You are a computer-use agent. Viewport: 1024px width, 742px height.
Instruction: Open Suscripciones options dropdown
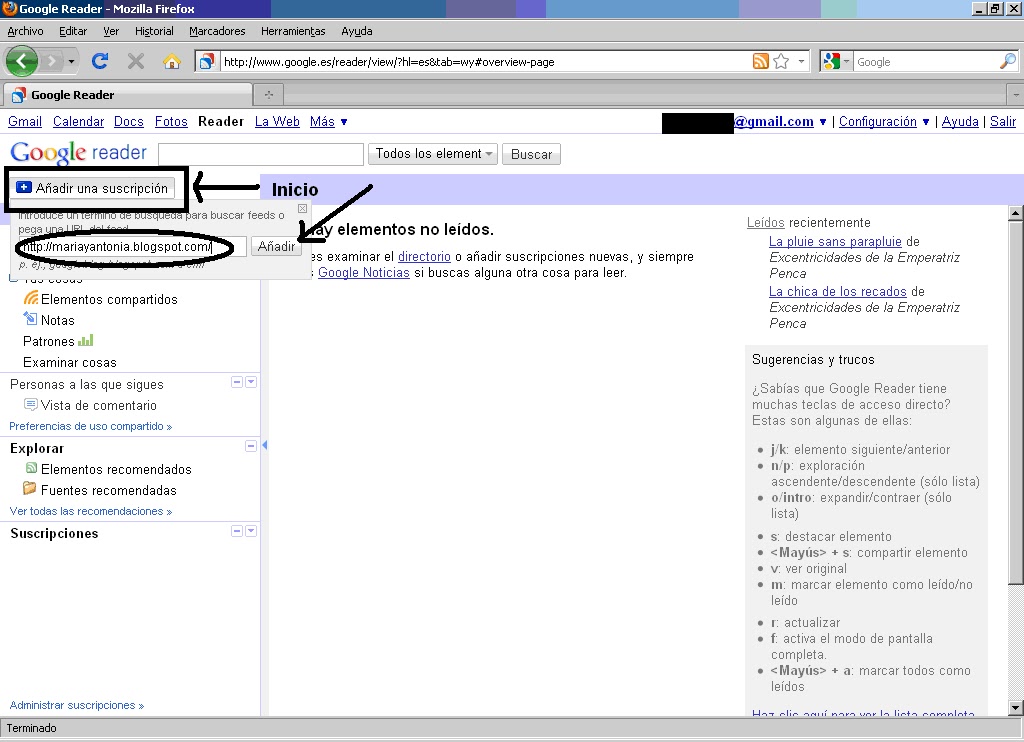tap(251, 531)
